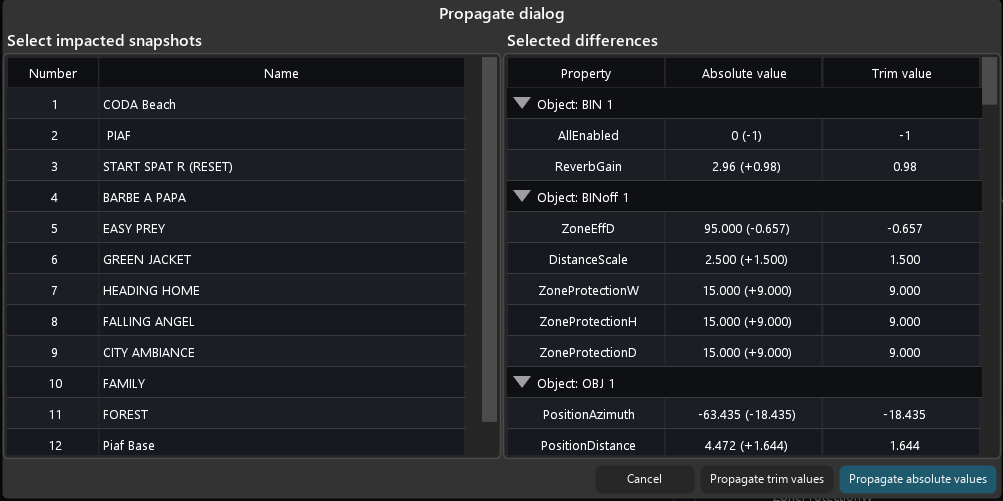The image size is (1003, 501).
Task: Collapse the Object: OBJ 1 group
Action: click(x=521, y=382)
